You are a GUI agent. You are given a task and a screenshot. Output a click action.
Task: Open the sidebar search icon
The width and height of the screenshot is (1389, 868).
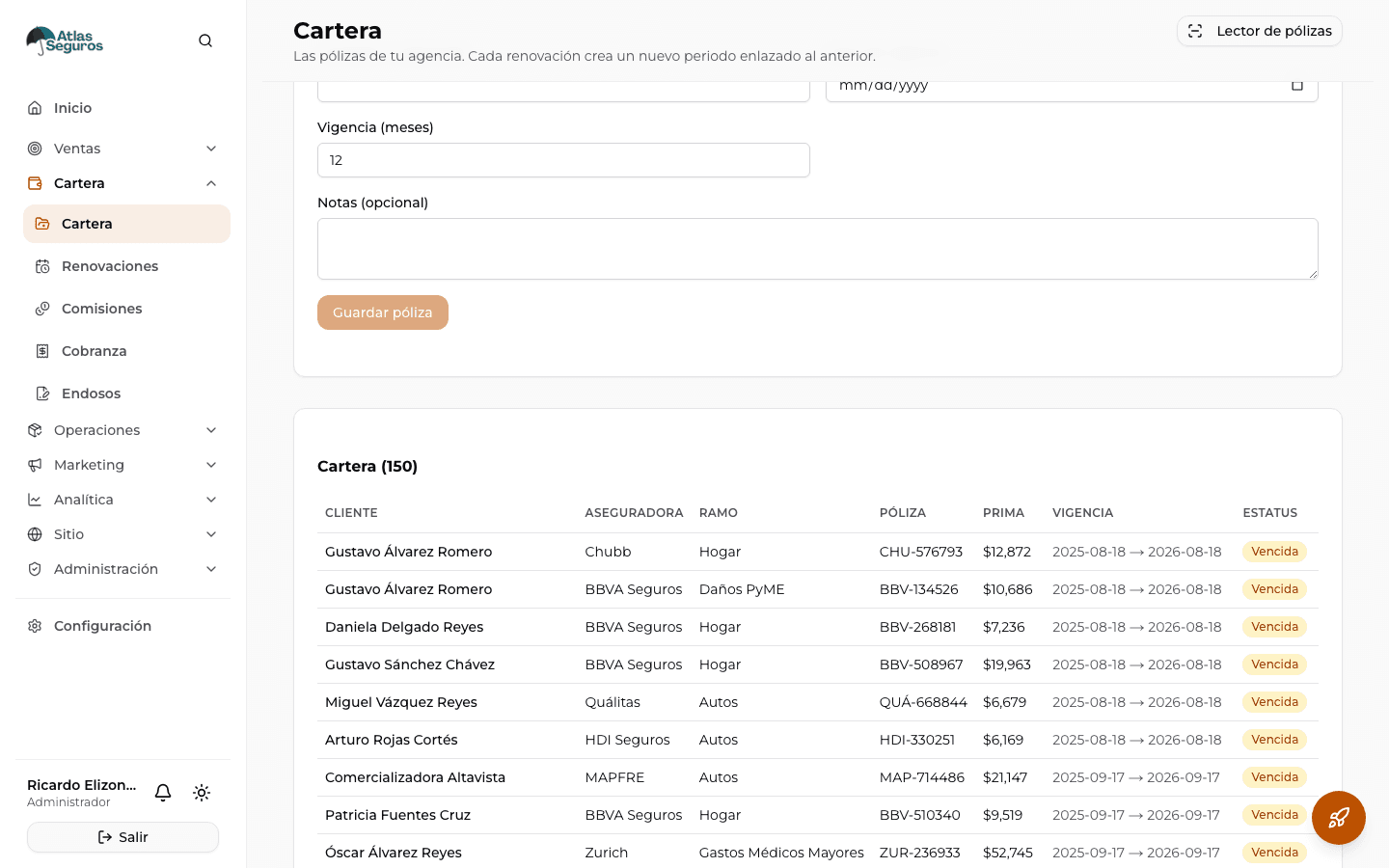tap(205, 41)
